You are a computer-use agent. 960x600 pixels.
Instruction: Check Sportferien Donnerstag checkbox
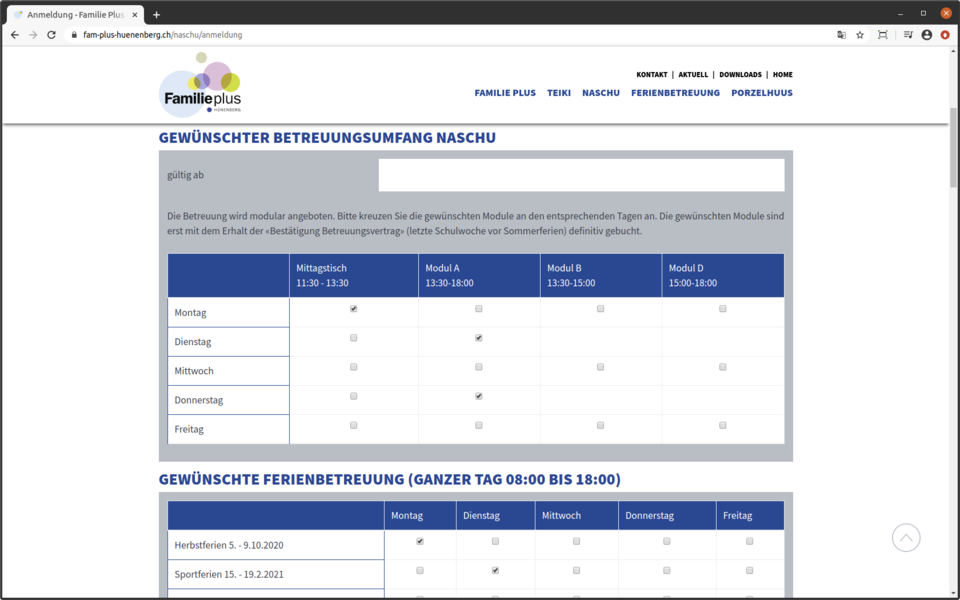pyautogui.click(x=667, y=571)
